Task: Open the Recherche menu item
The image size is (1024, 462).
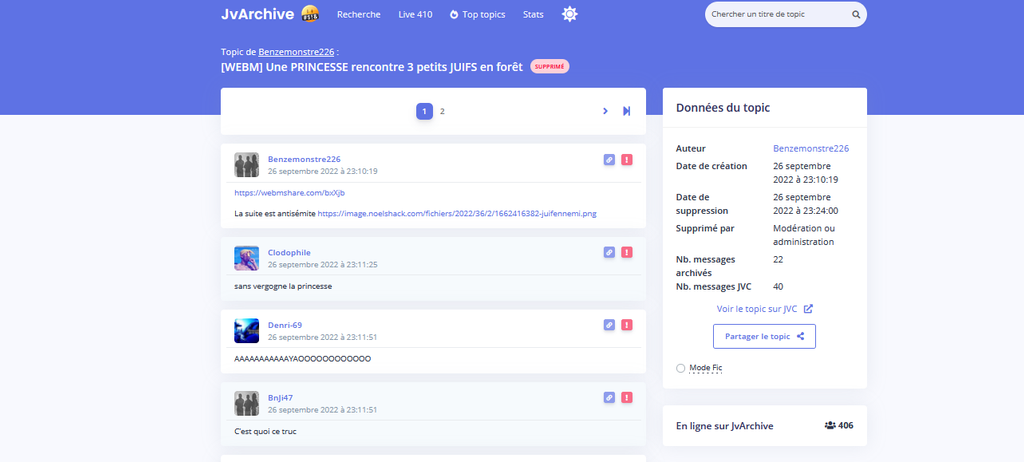Action: [358, 15]
